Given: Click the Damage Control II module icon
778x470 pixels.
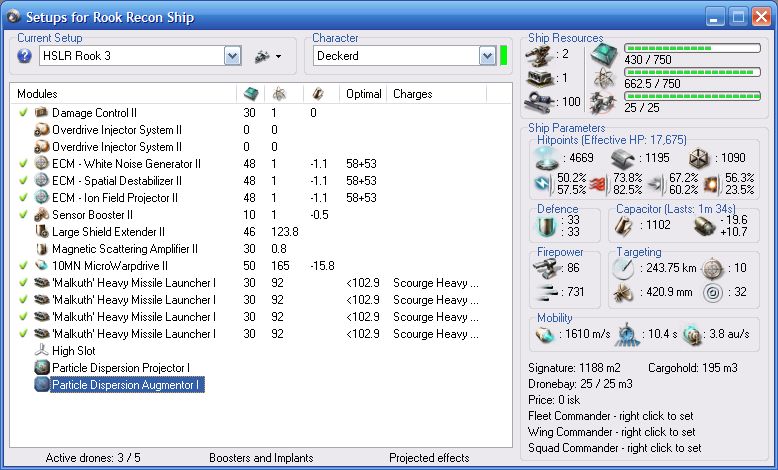Looking at the screenshot, I should [42, 113].
